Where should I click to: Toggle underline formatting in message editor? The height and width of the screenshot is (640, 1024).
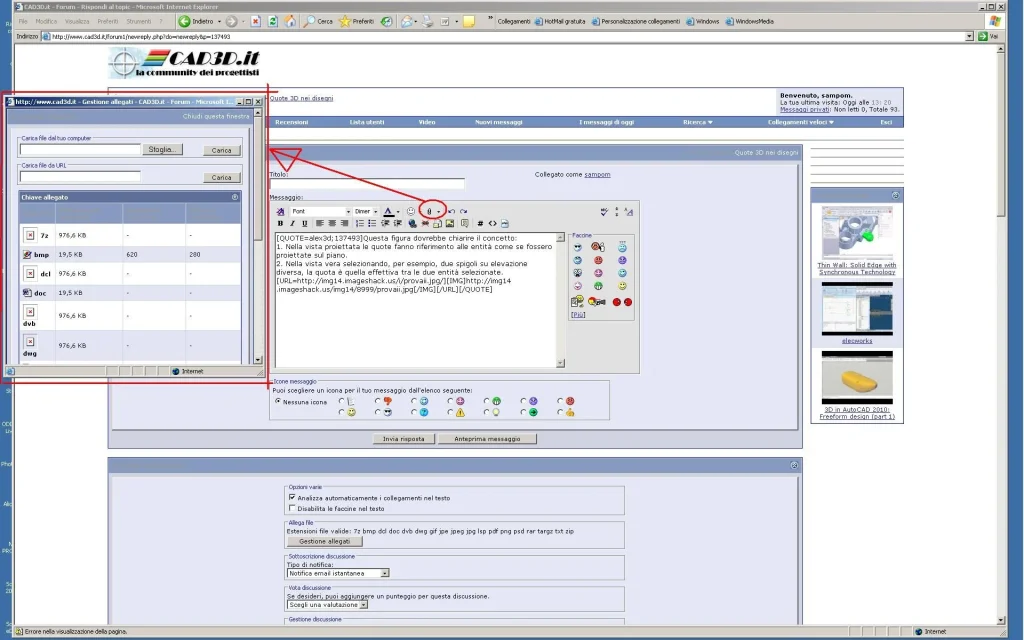304,223
